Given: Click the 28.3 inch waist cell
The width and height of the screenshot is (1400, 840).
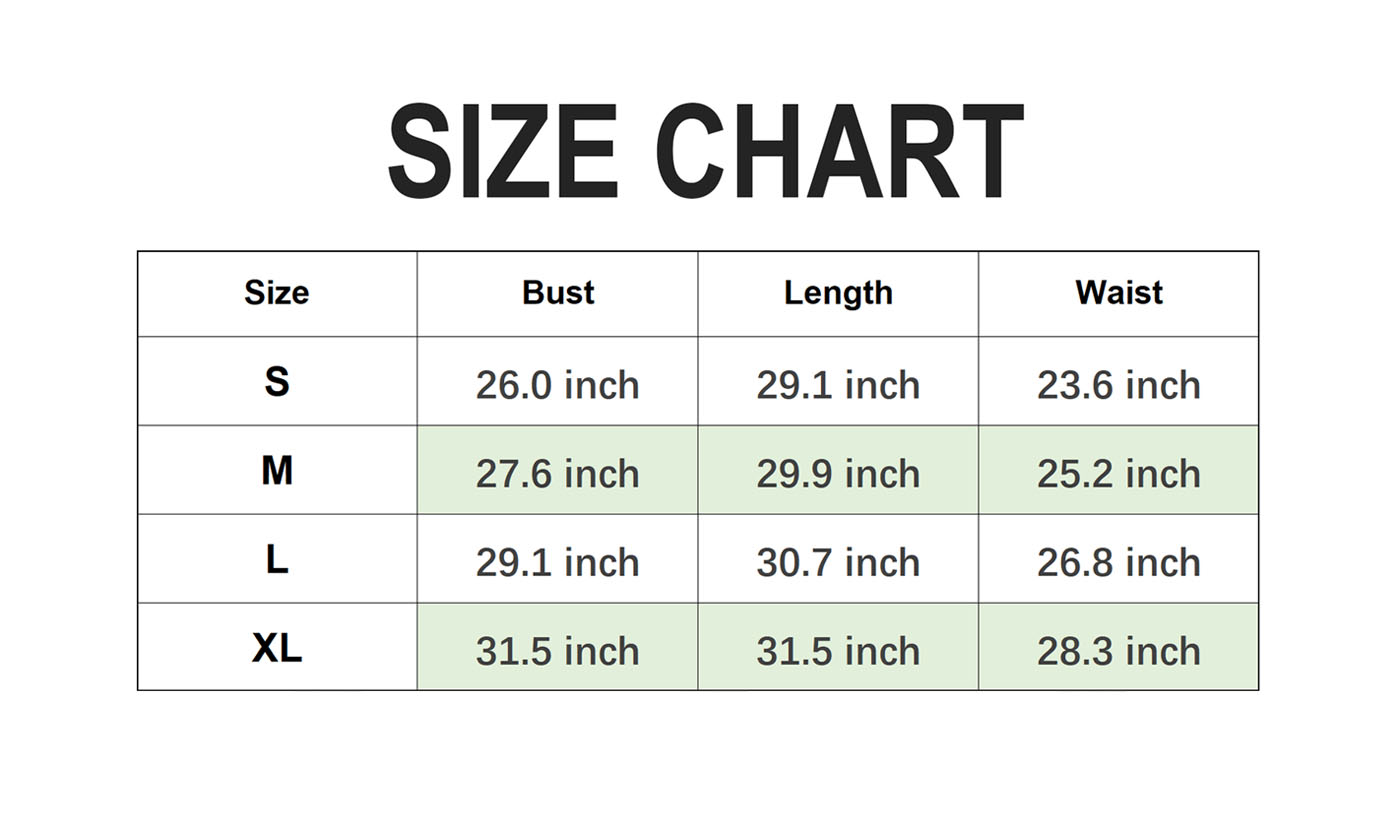Looking at the screenshot, I should coord(1119,651).
